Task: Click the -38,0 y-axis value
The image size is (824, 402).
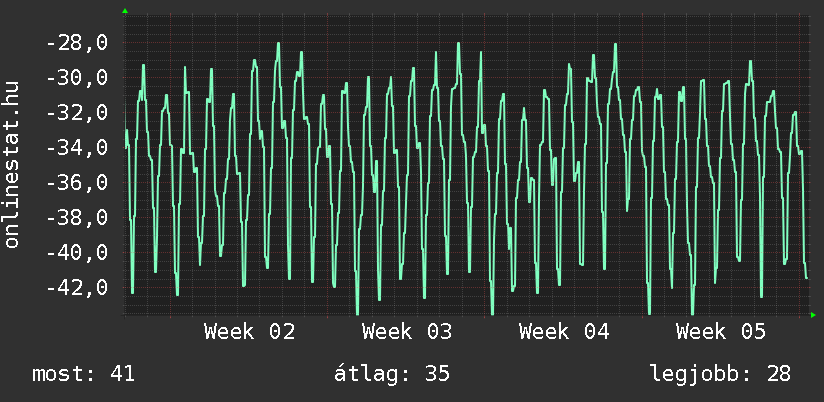Action: [76, 218]
